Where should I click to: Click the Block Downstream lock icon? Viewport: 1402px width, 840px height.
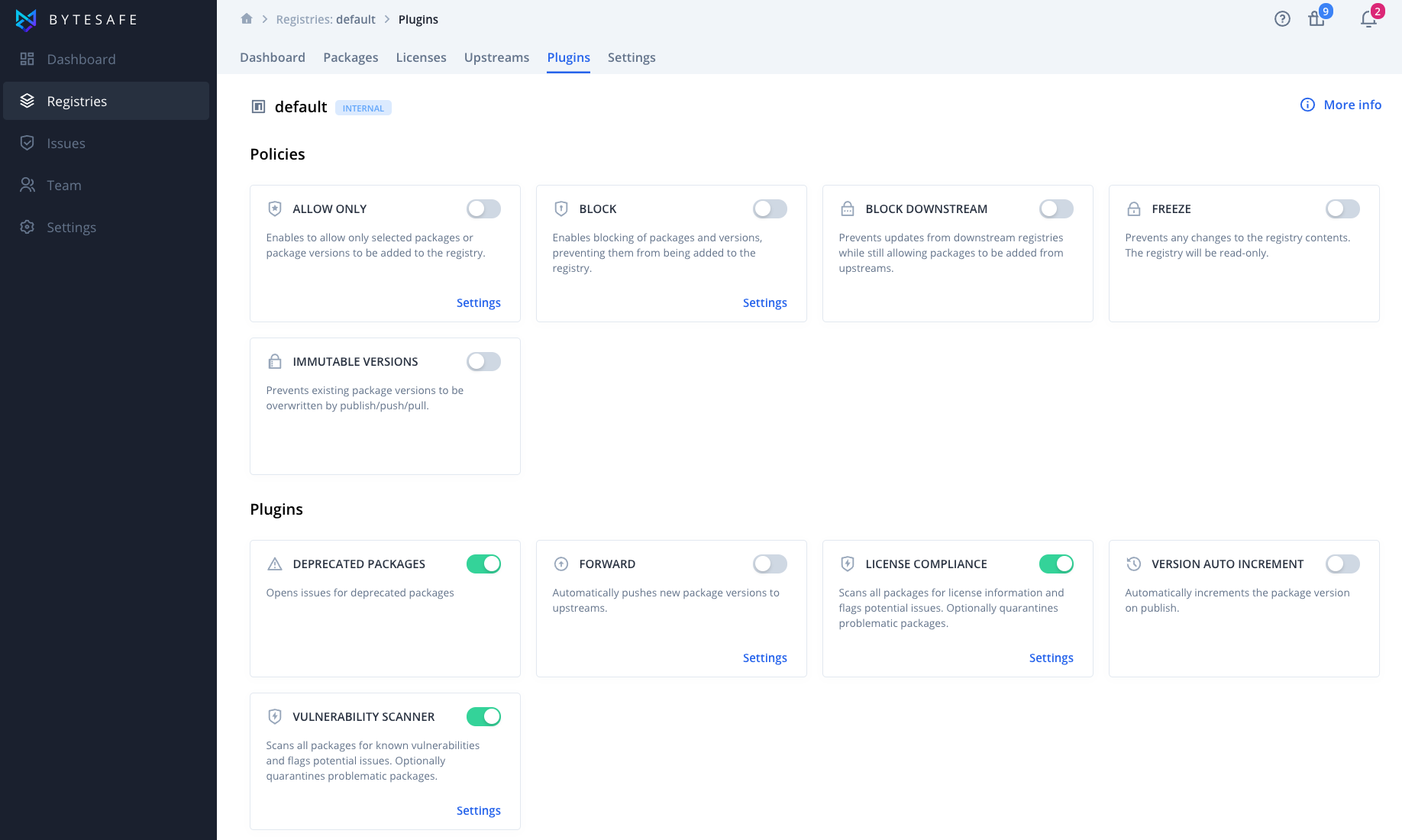pos(848,208)
